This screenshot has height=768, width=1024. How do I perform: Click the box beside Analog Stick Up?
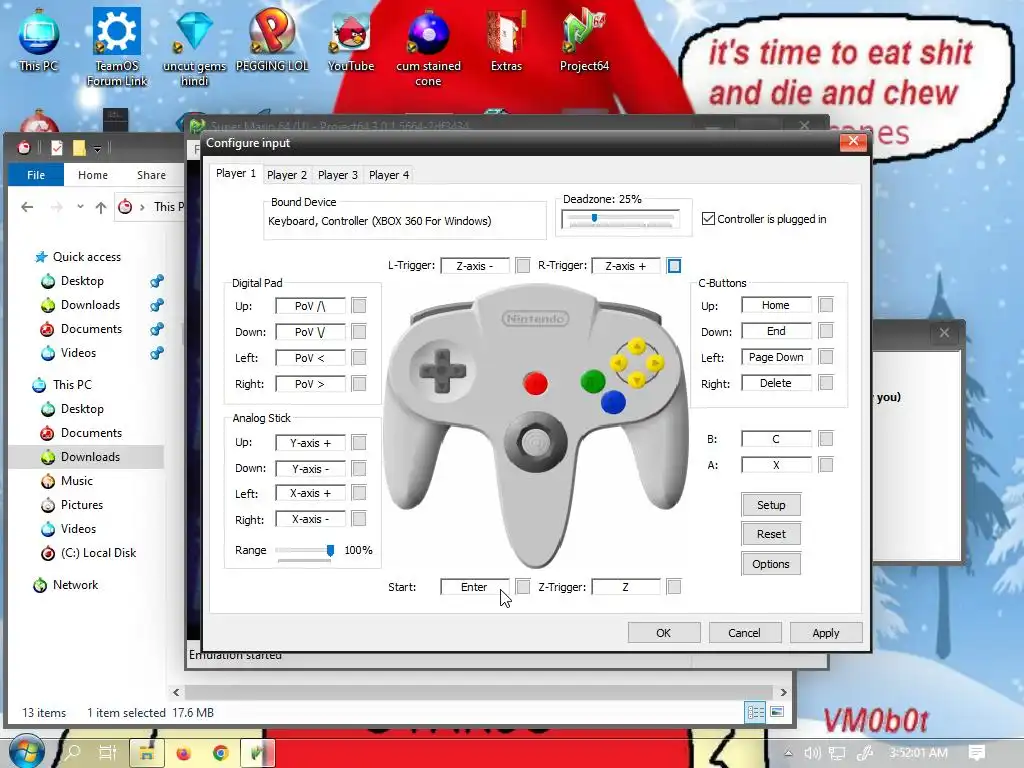pyautogui.click(x=359, y=442)
